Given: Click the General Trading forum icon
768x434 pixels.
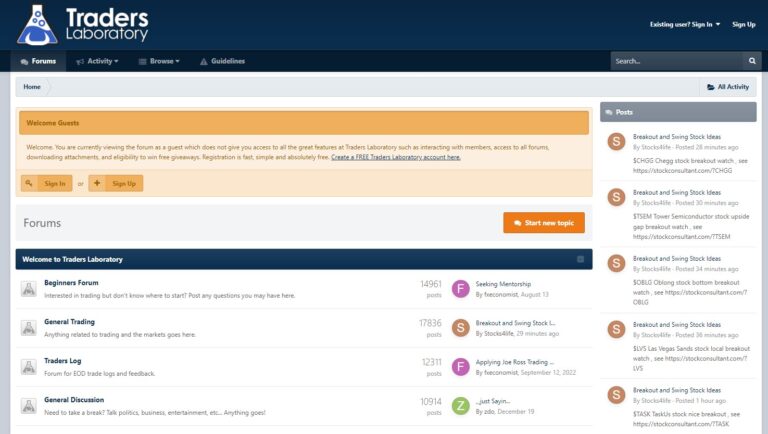Looking at the screenshot, I should point(28,328).
